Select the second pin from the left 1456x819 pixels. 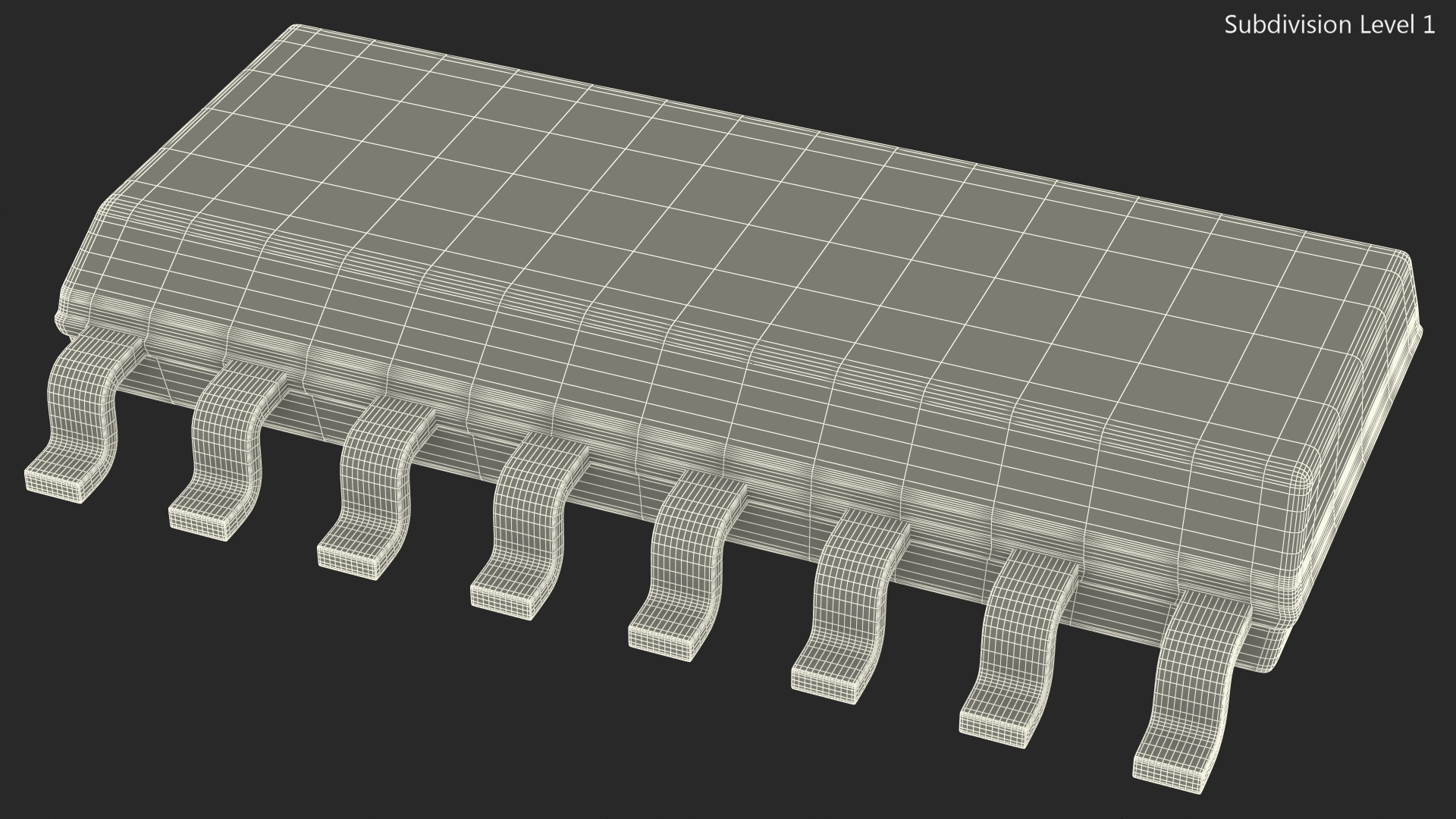(x=226, y=440)
